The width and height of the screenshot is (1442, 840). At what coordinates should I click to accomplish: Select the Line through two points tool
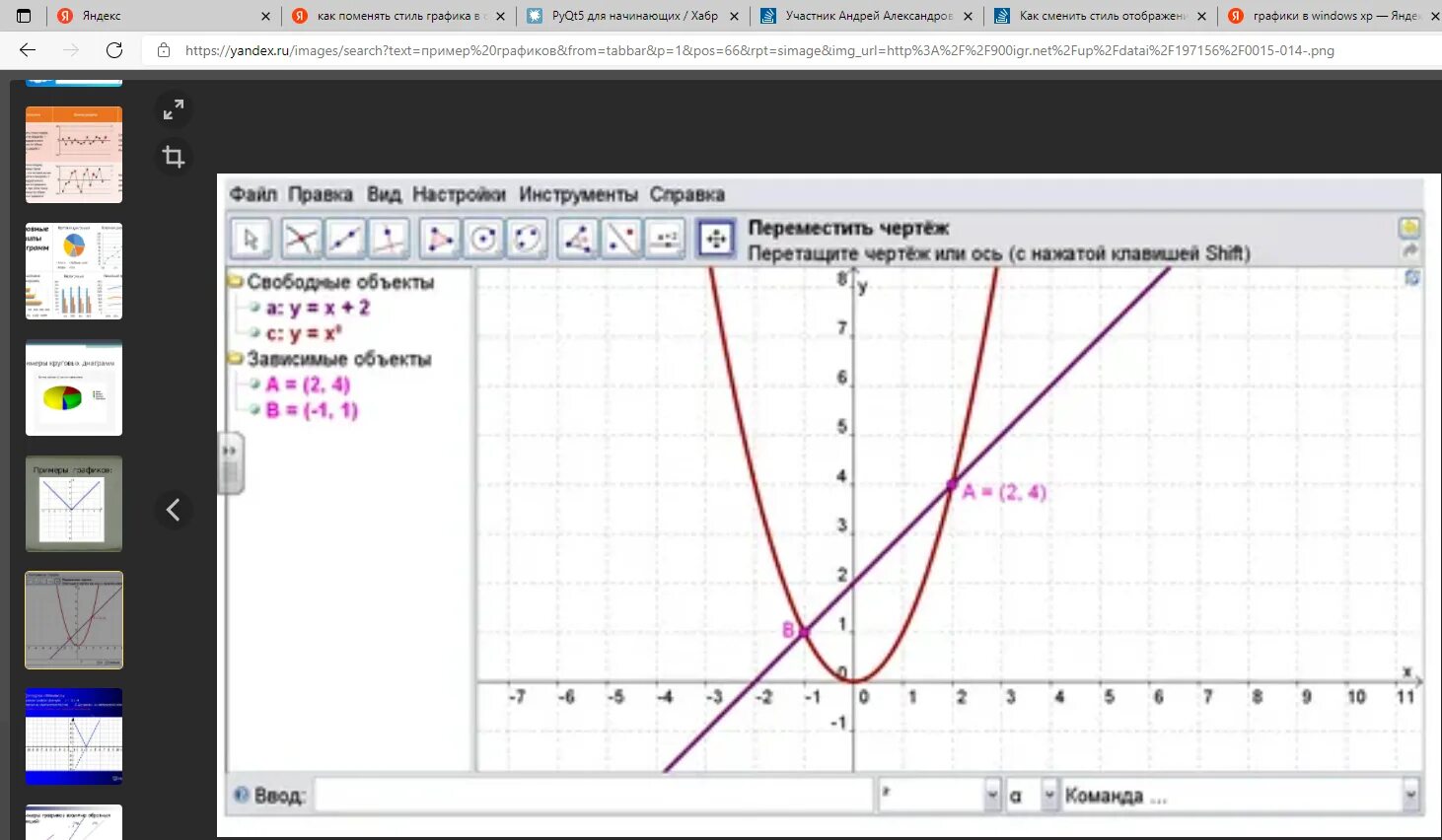345,239
